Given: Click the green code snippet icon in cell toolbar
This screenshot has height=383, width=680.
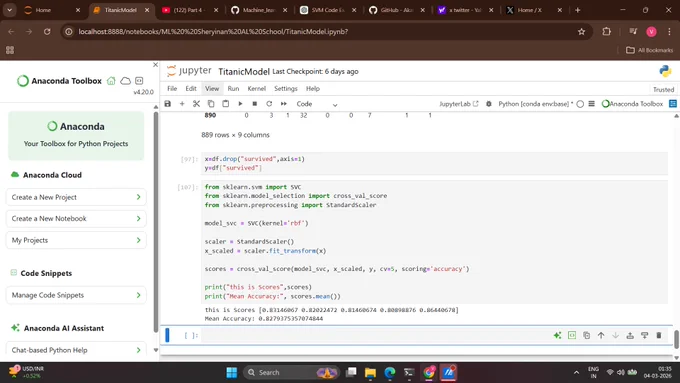Looking at the screenshot, I should point(572,335).
